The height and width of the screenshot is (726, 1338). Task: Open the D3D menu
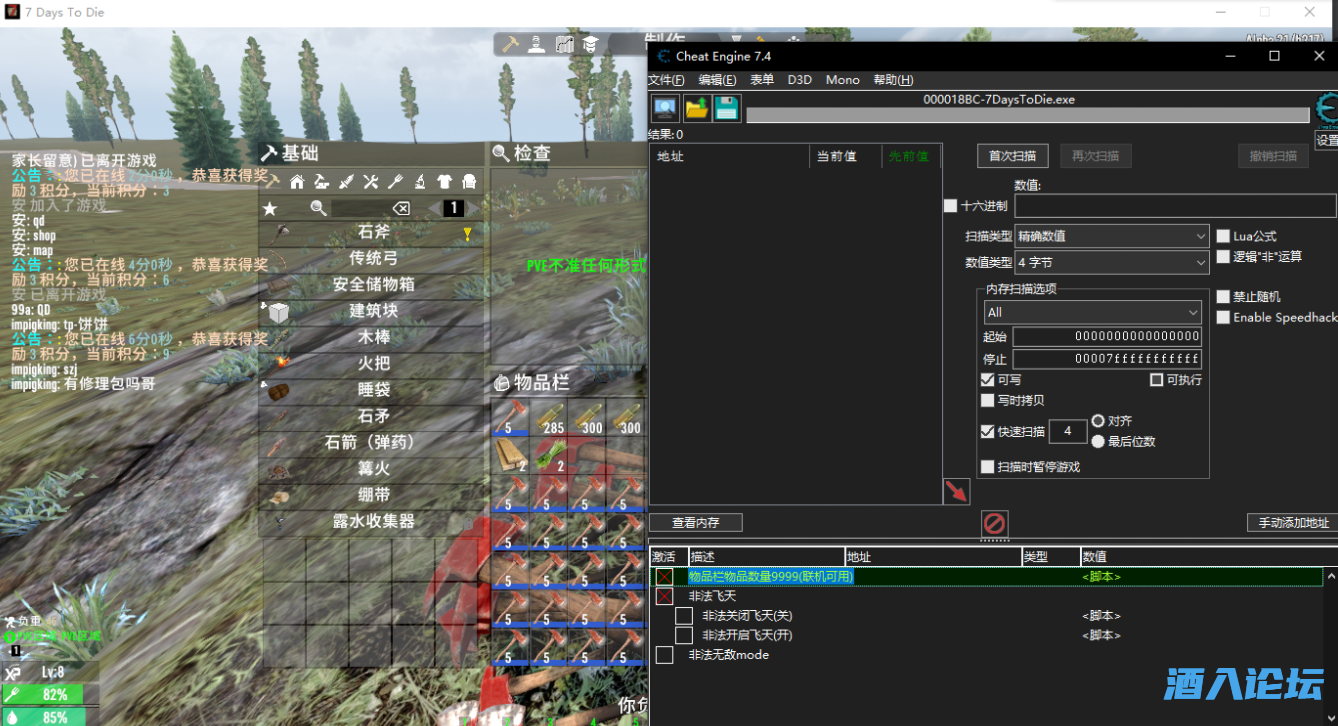pyautogui.click(x=800, y=80)
